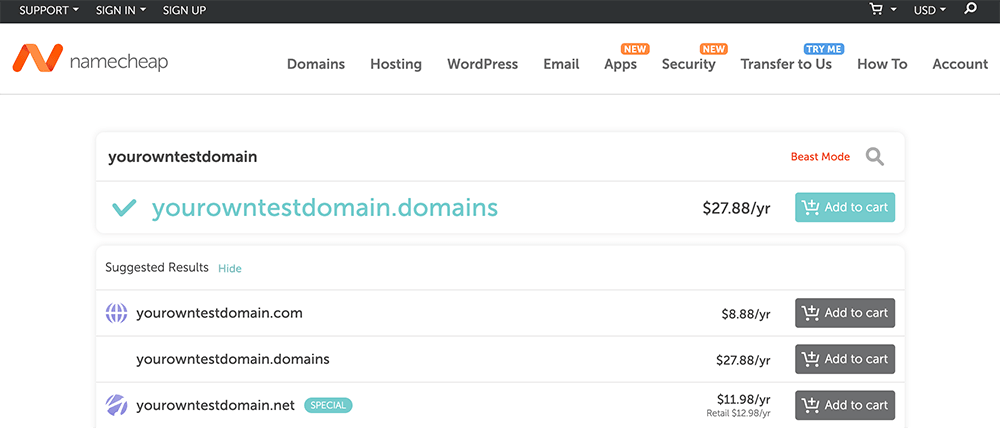Open the WordPress menu
Viewport: 1000px width, 428px height.
(483, 64)
